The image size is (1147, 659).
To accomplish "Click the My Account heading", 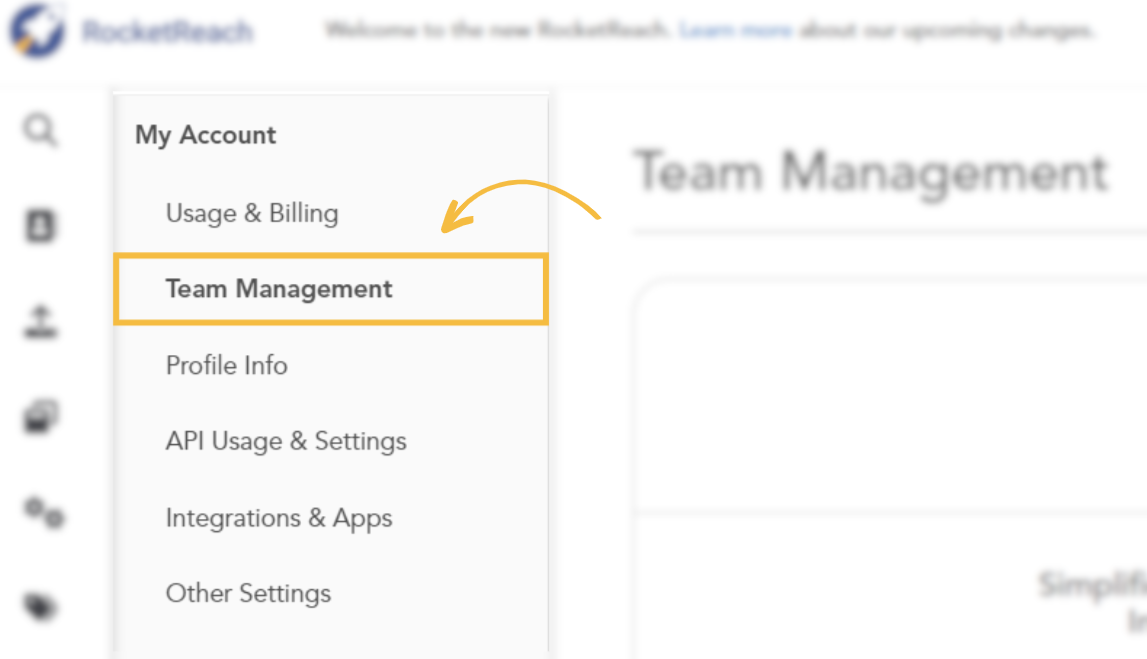I will 206,135.
